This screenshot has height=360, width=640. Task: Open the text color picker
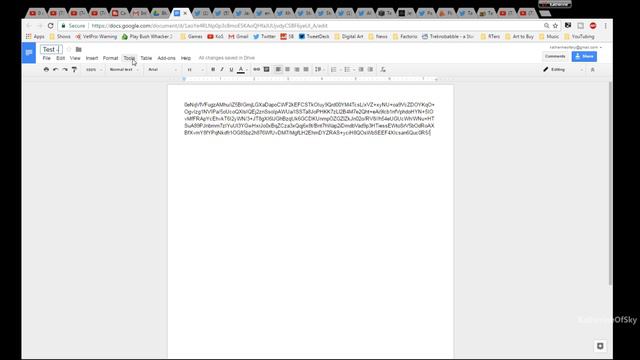click(241, 70)
